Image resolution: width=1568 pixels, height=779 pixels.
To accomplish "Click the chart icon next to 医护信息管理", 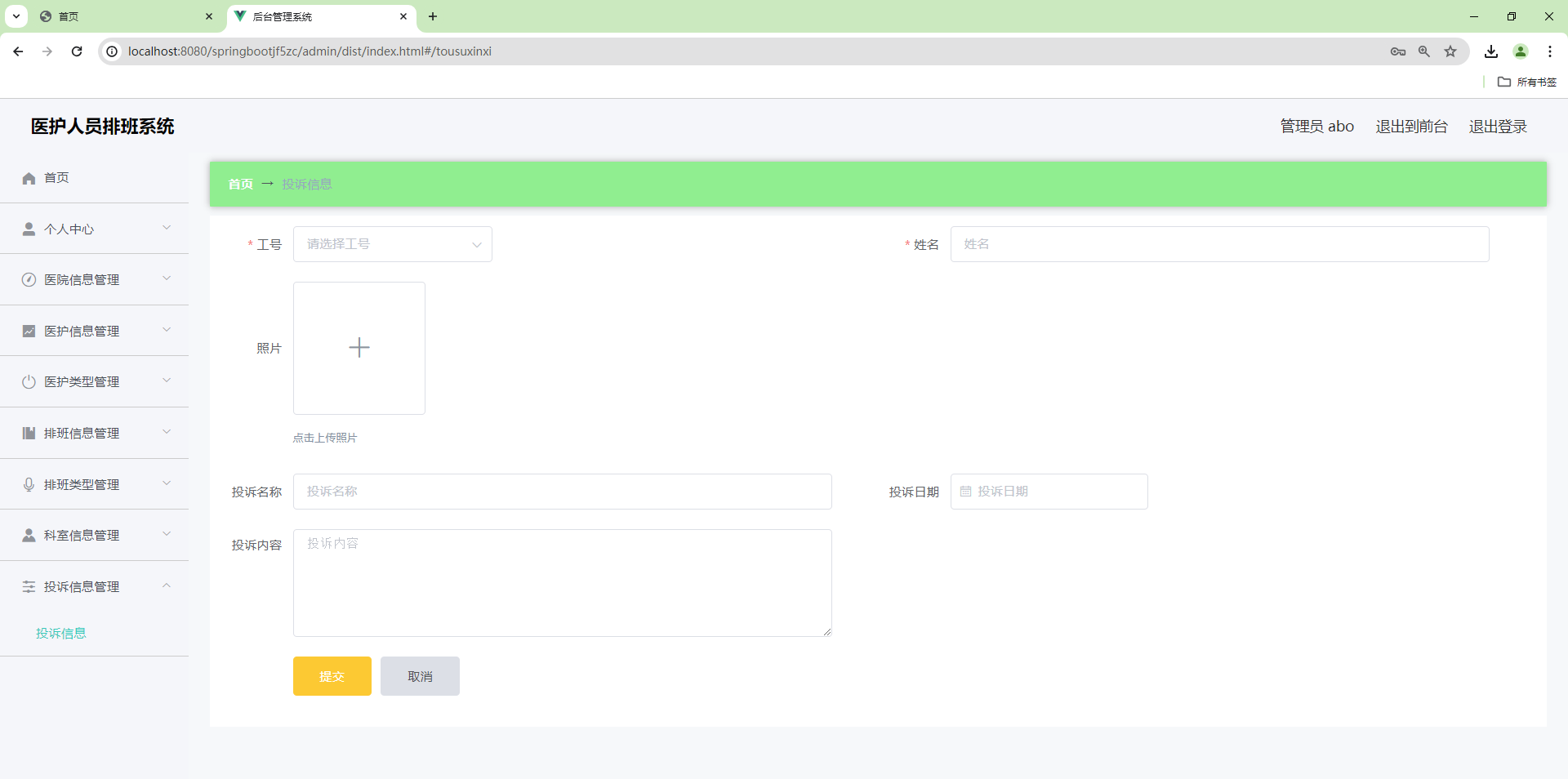I will pos(29,331).
